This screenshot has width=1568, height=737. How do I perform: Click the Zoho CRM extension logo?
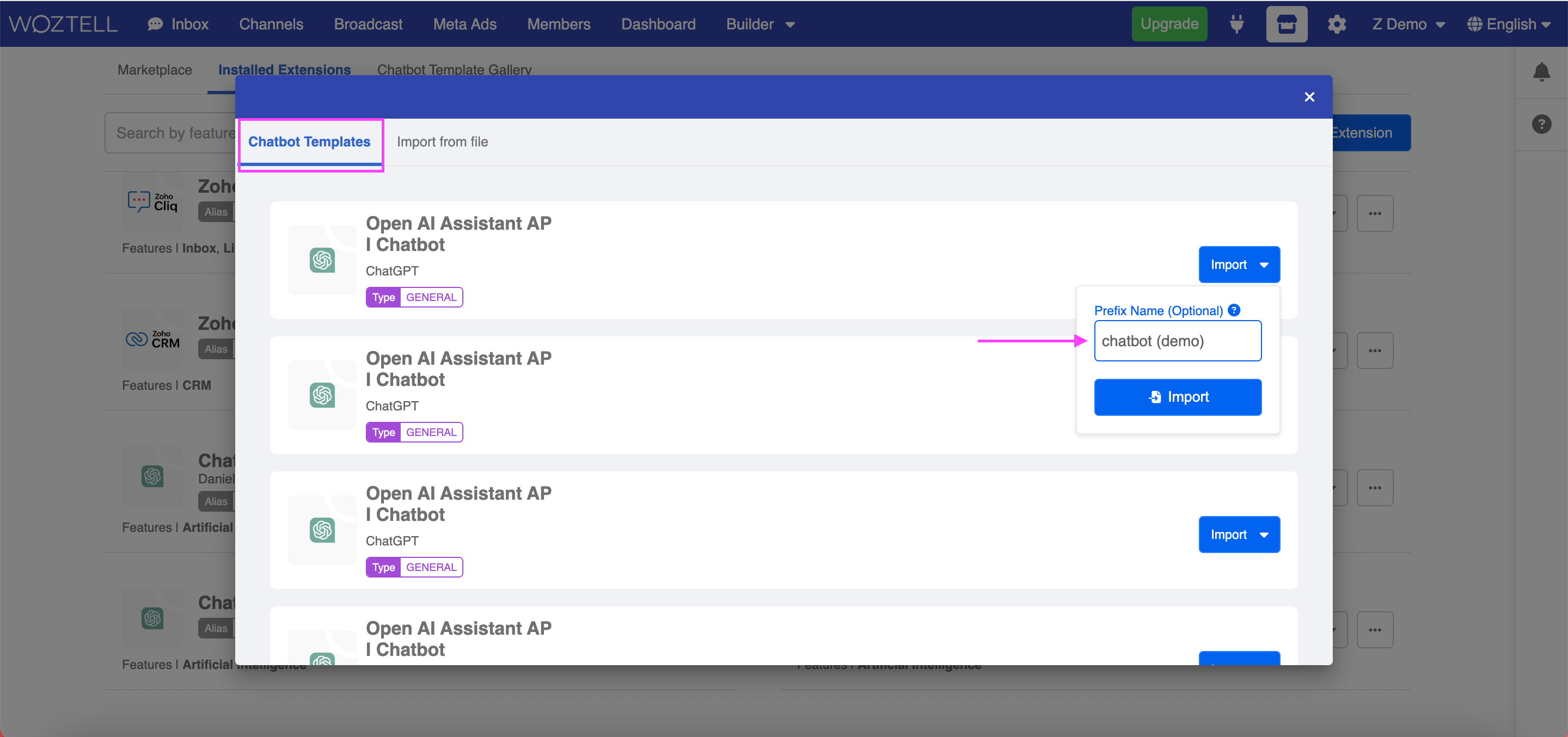coord(152,339)
